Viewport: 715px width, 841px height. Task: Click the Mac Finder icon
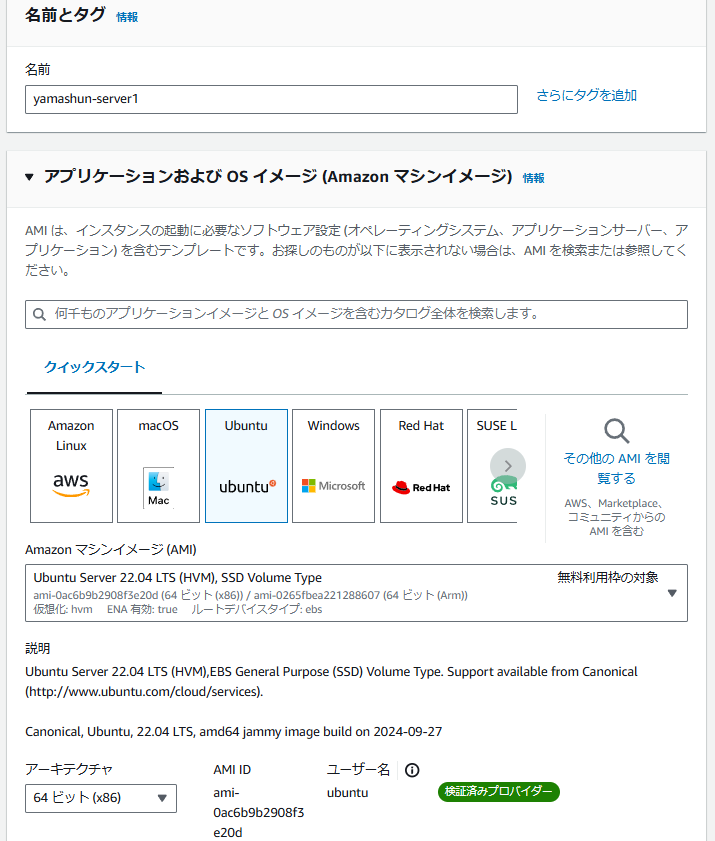pyautogui.click(x=158, y=488)
